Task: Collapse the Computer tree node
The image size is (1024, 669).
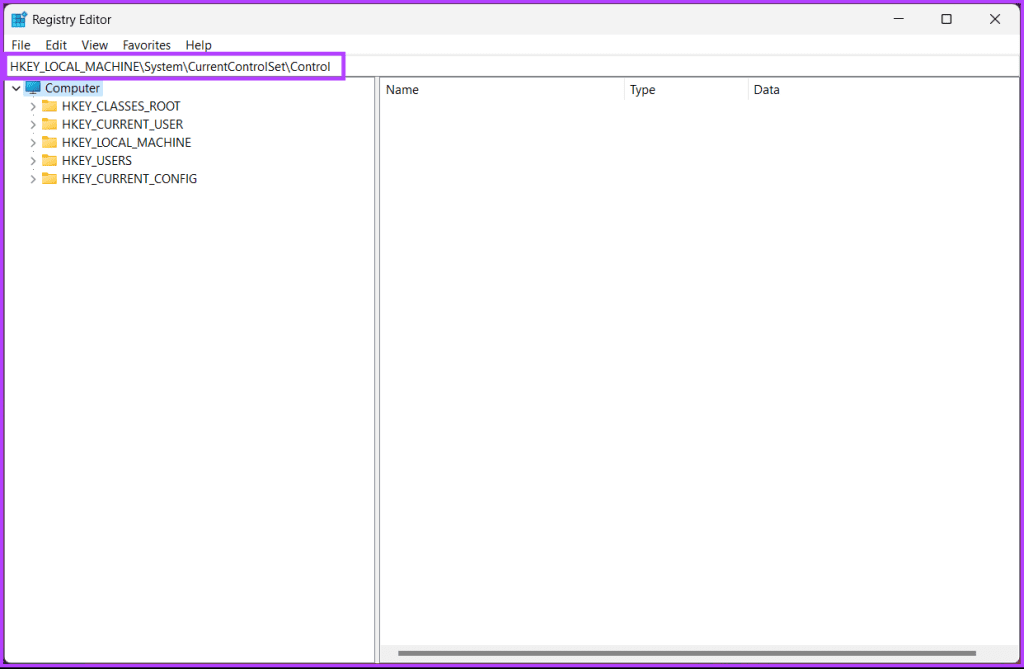Action: click(x=15, y=87)
